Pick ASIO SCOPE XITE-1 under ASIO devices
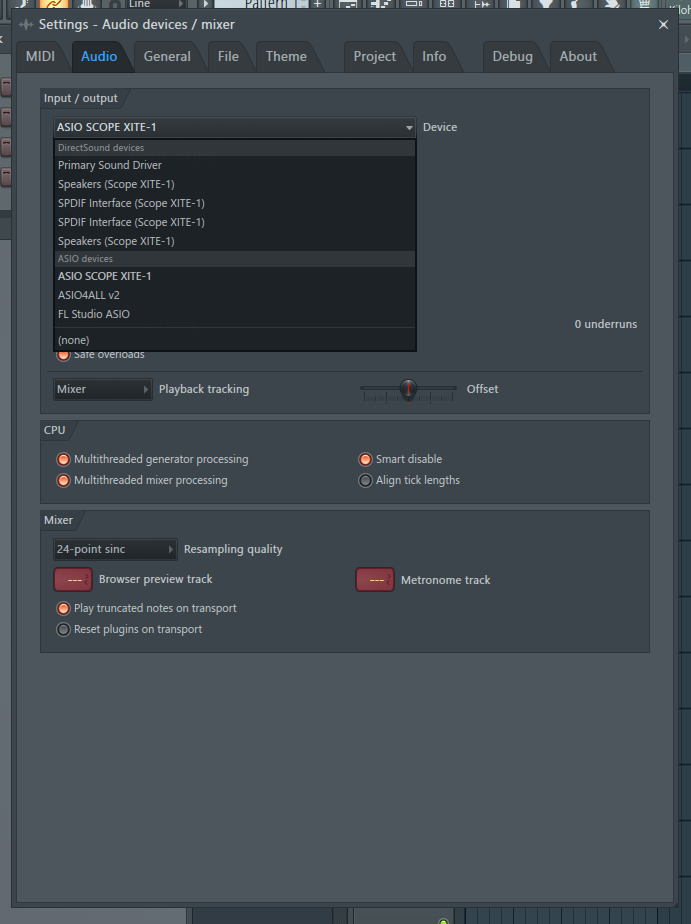The width and height of the screenshot is (691, 924). (x=234, y=276)
